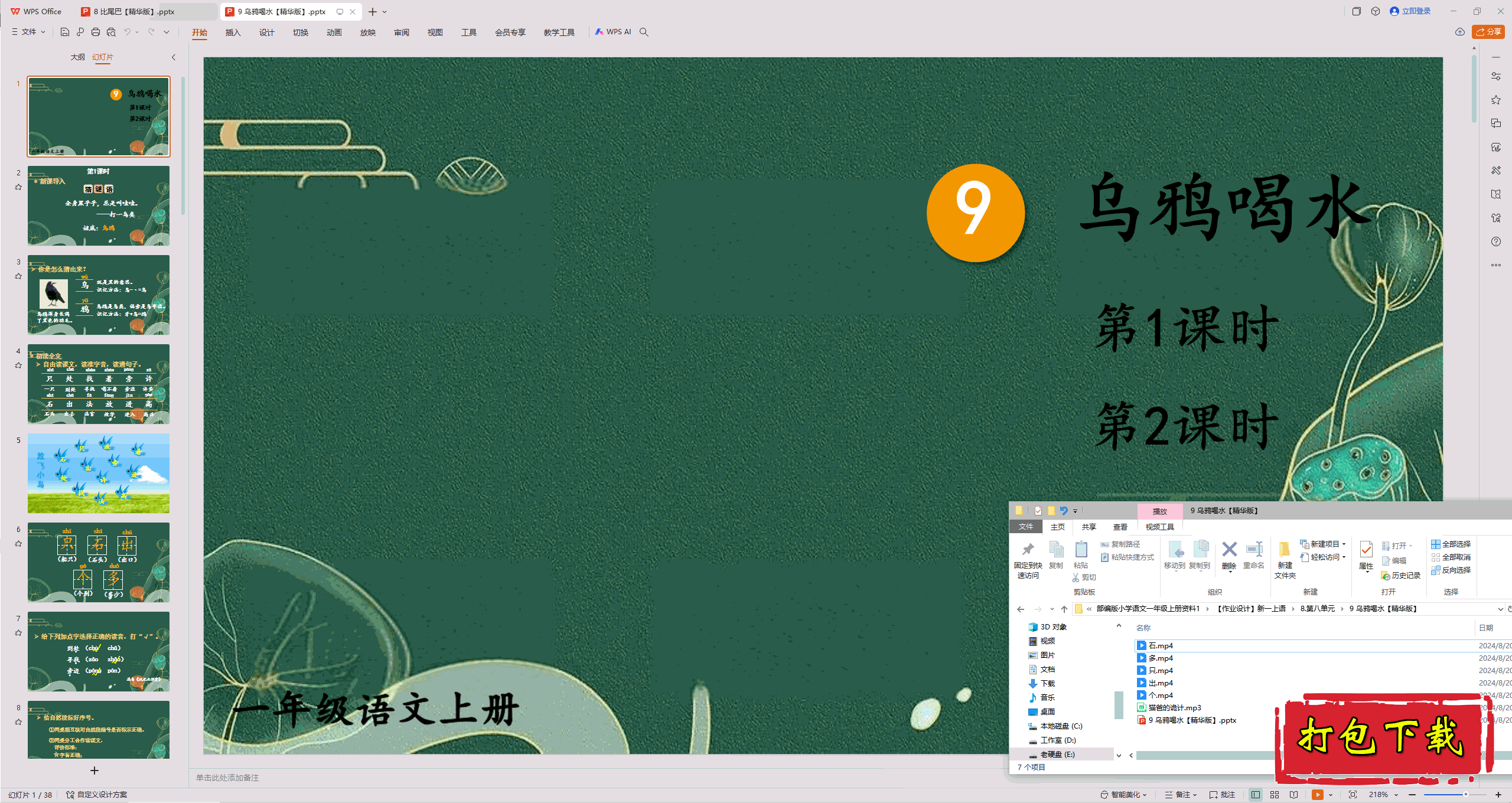Click Select None in Explorer ribbon
This screenshot has width=1512, height=803.
(1451, 557)
